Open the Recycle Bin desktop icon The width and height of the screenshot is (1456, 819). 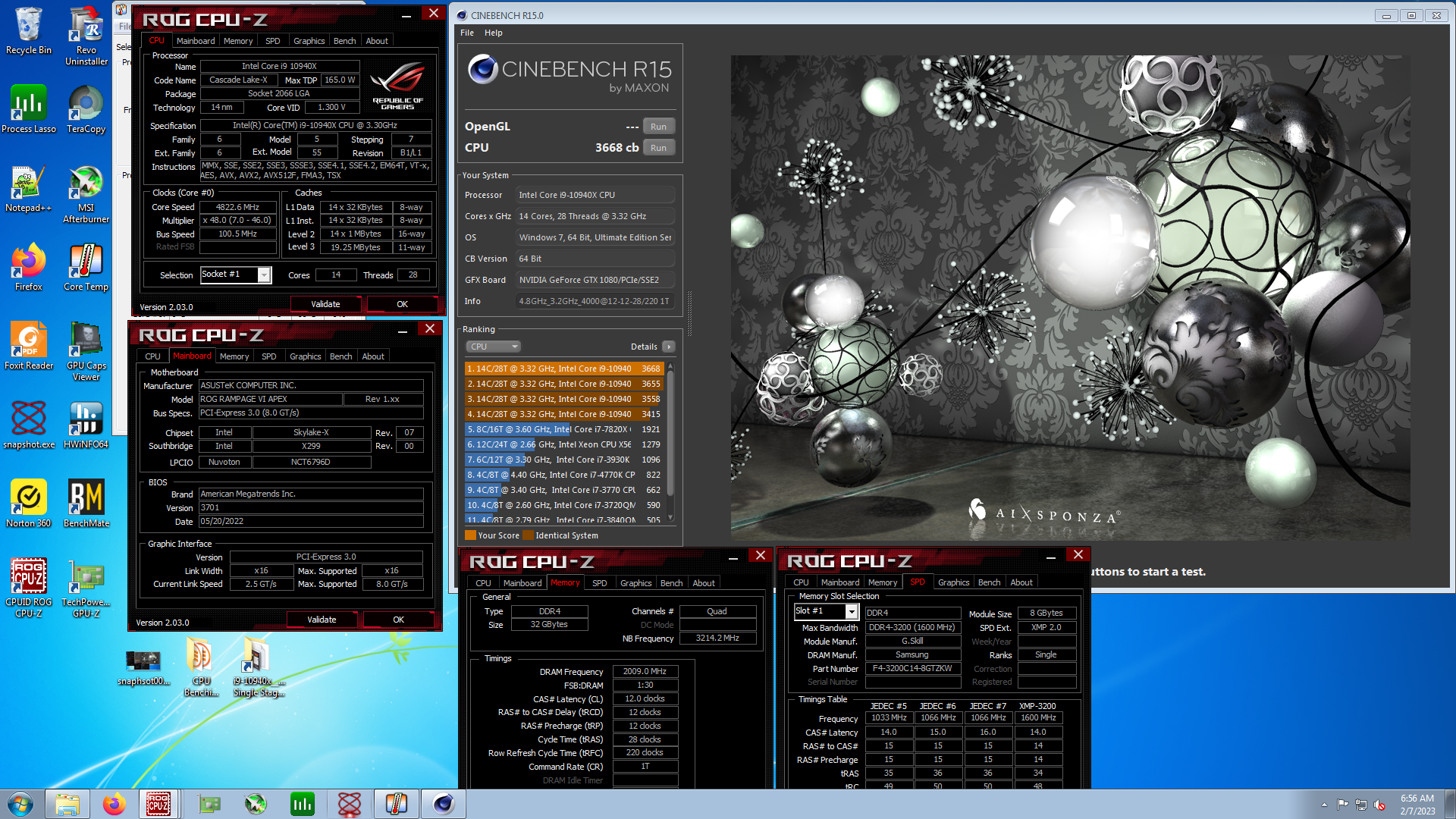[29, 31]
